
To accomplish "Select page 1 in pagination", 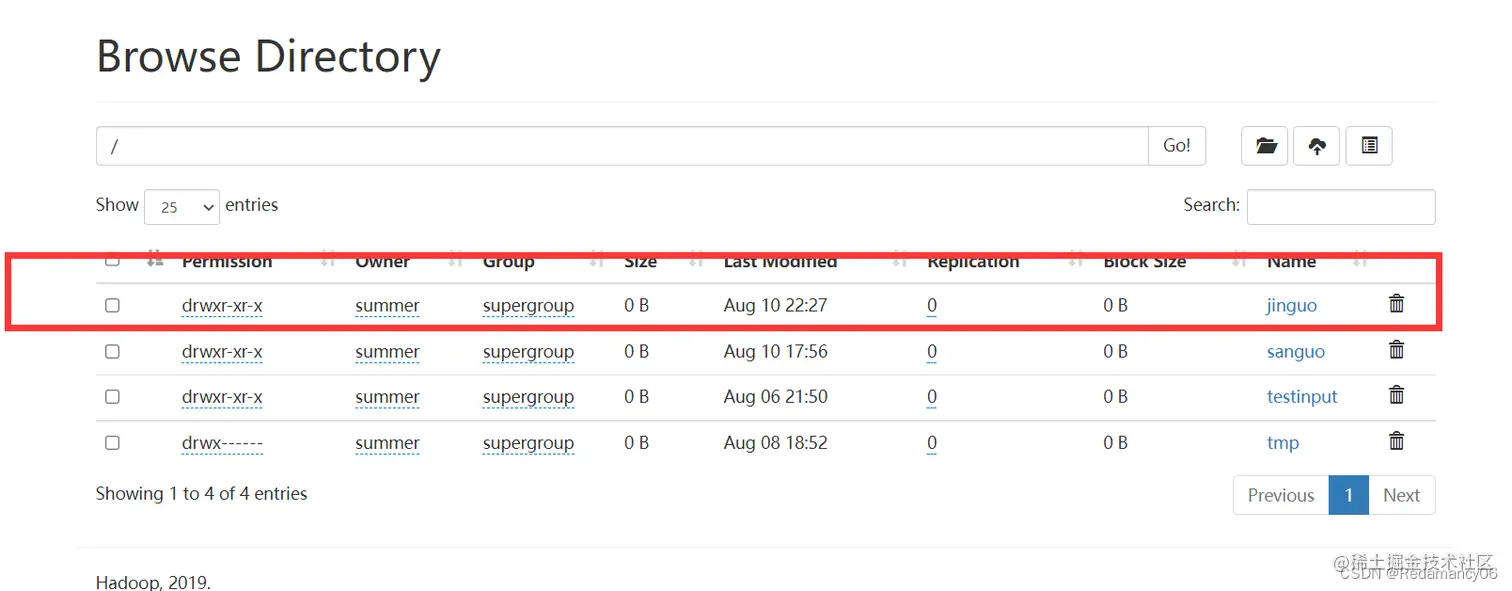I will tap(1348, 495).
